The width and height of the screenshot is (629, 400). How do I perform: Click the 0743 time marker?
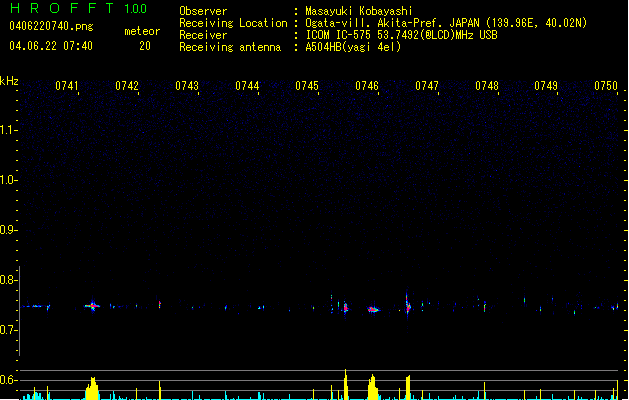tap(187, 86)
